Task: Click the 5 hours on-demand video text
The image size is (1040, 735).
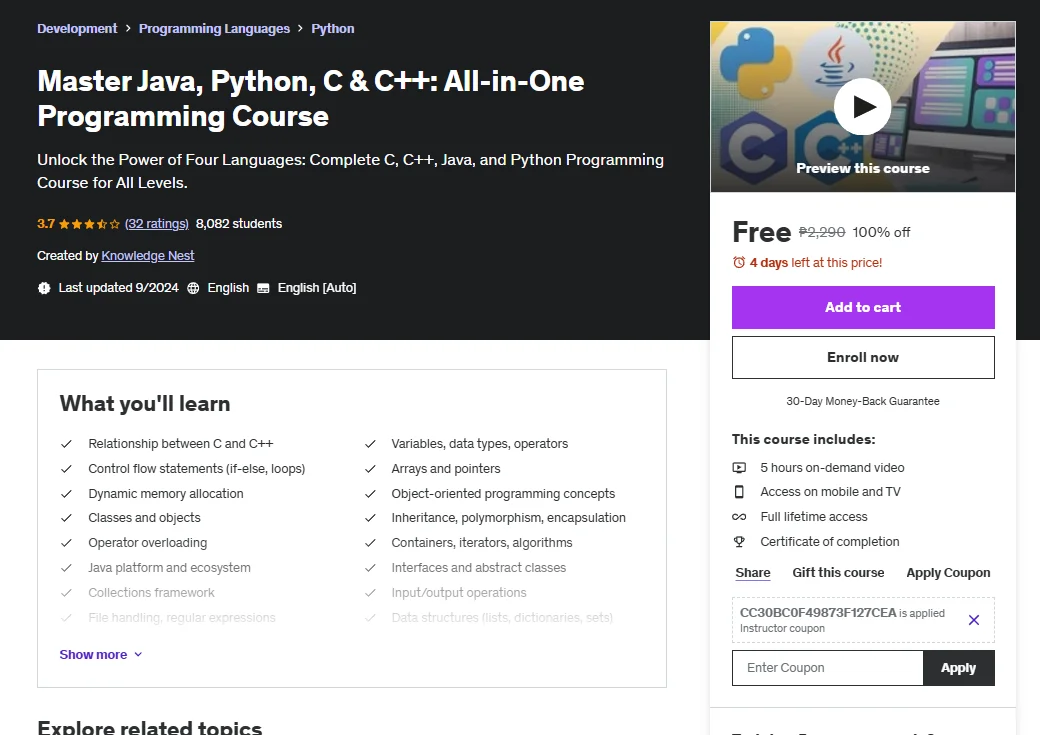Action: 832,468
